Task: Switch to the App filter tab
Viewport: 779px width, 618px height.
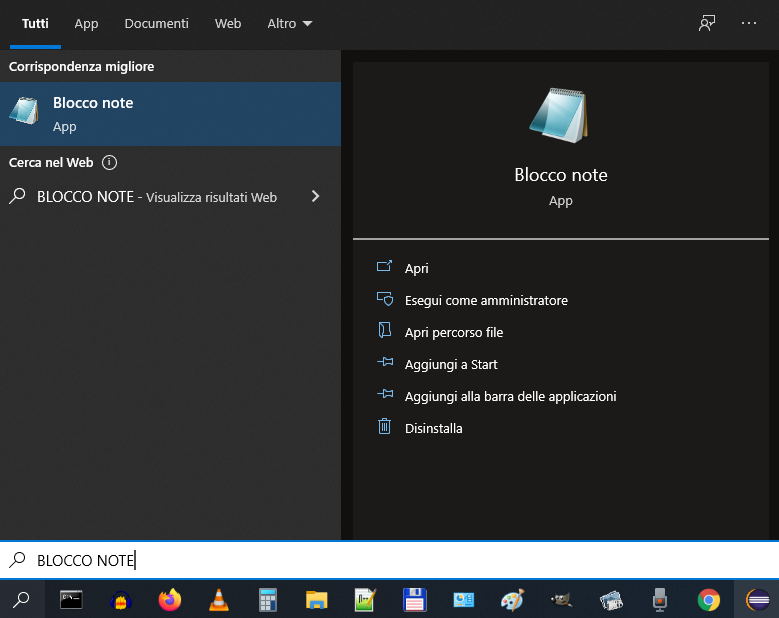Action: pos(86,24)
